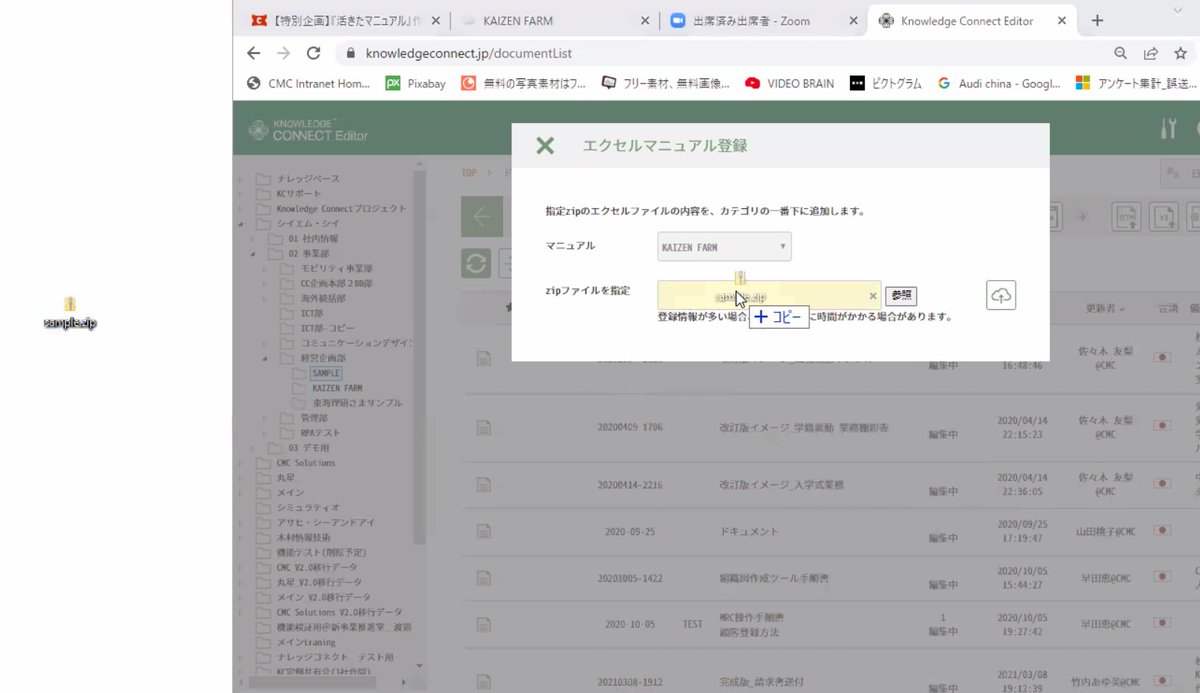Click the 参照 browse button
This screenshot has width=1200, height=693.
click(x=901, y=296)
